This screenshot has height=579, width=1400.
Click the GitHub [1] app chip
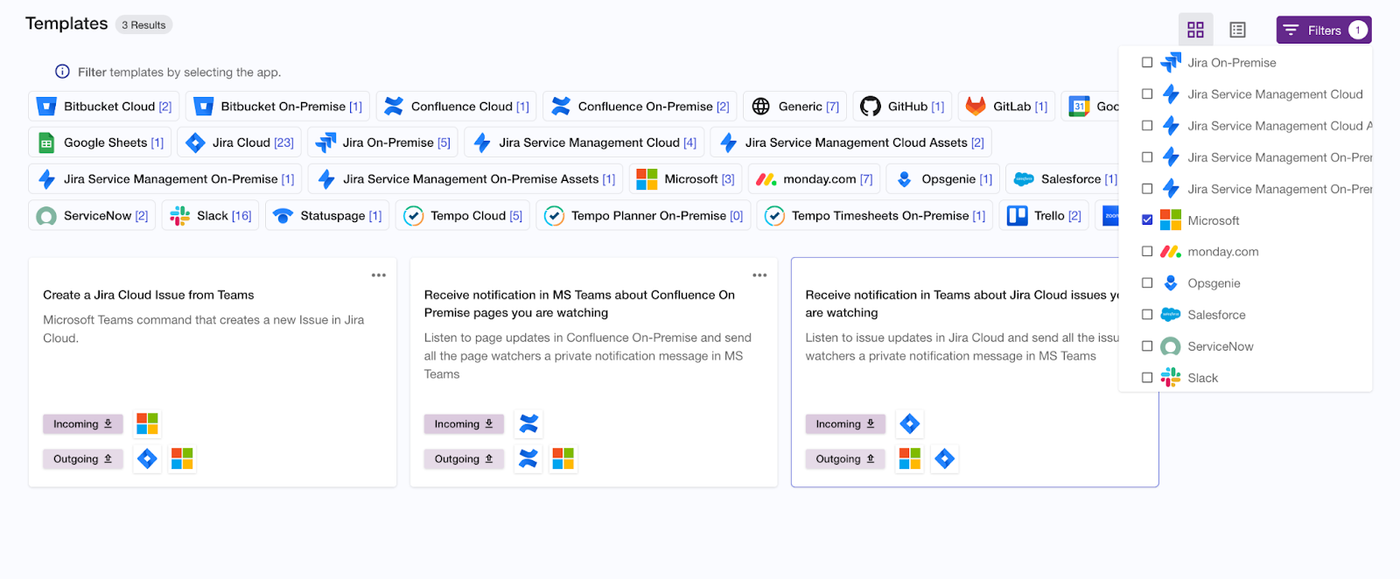tap(902, 106)
